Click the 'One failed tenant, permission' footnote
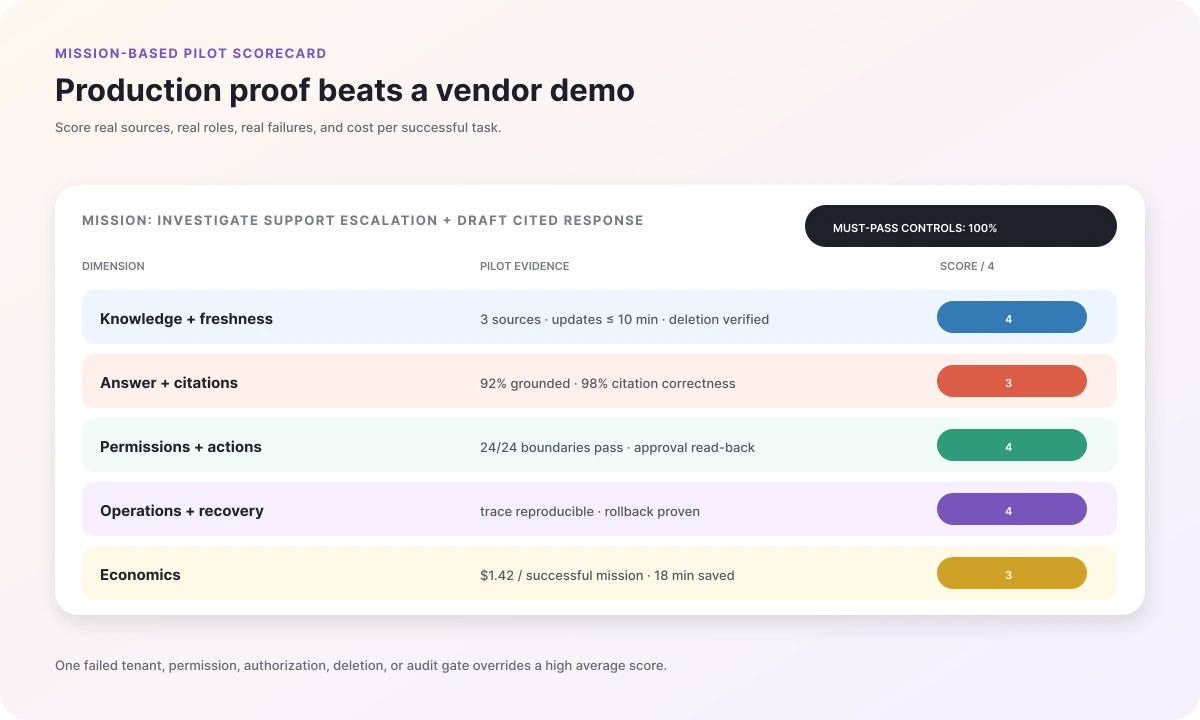Screen dimensions: 1200x720 [361, 665]
